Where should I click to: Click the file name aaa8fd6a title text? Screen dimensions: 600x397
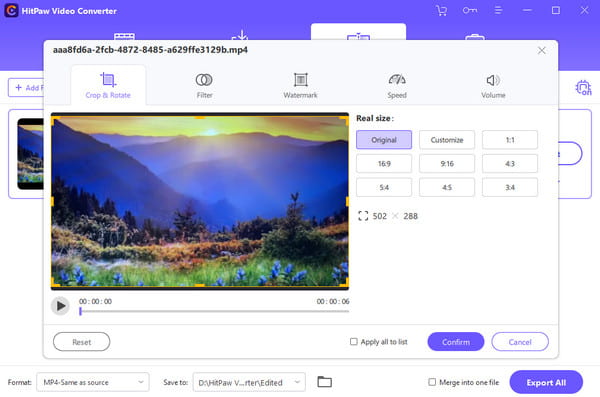click(150, 50)
